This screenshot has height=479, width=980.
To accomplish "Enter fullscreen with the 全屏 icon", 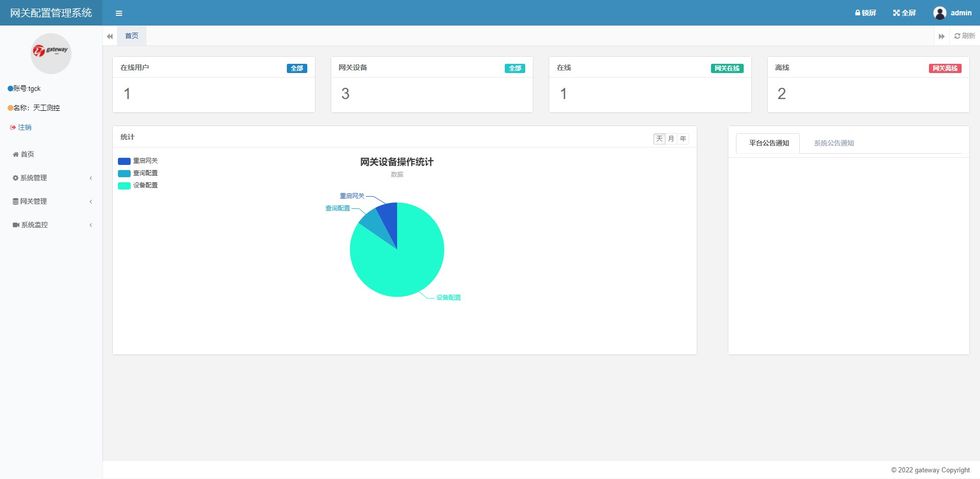I will point(896,13).
